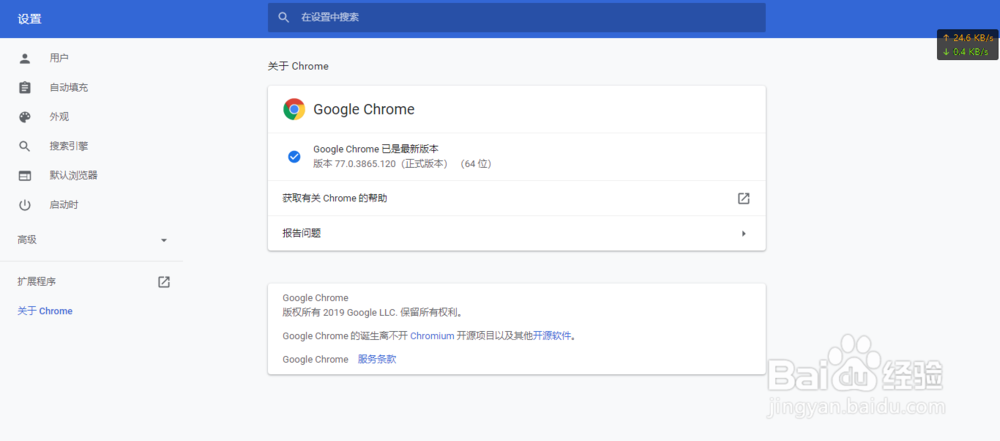Click the 默认浏览器 window icon
The width and height of the screenshot is (1000, 441).
click(x=25, y=176)
